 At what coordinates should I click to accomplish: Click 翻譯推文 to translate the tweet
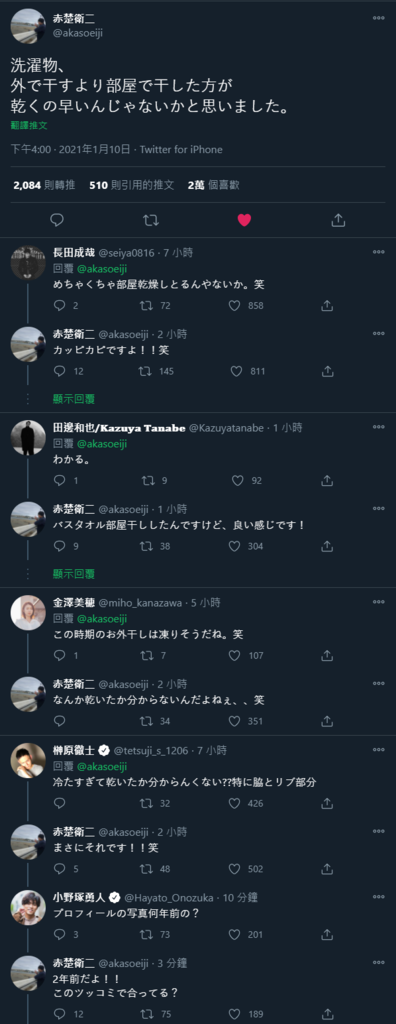pyautogui.click(x=29, y=125)
